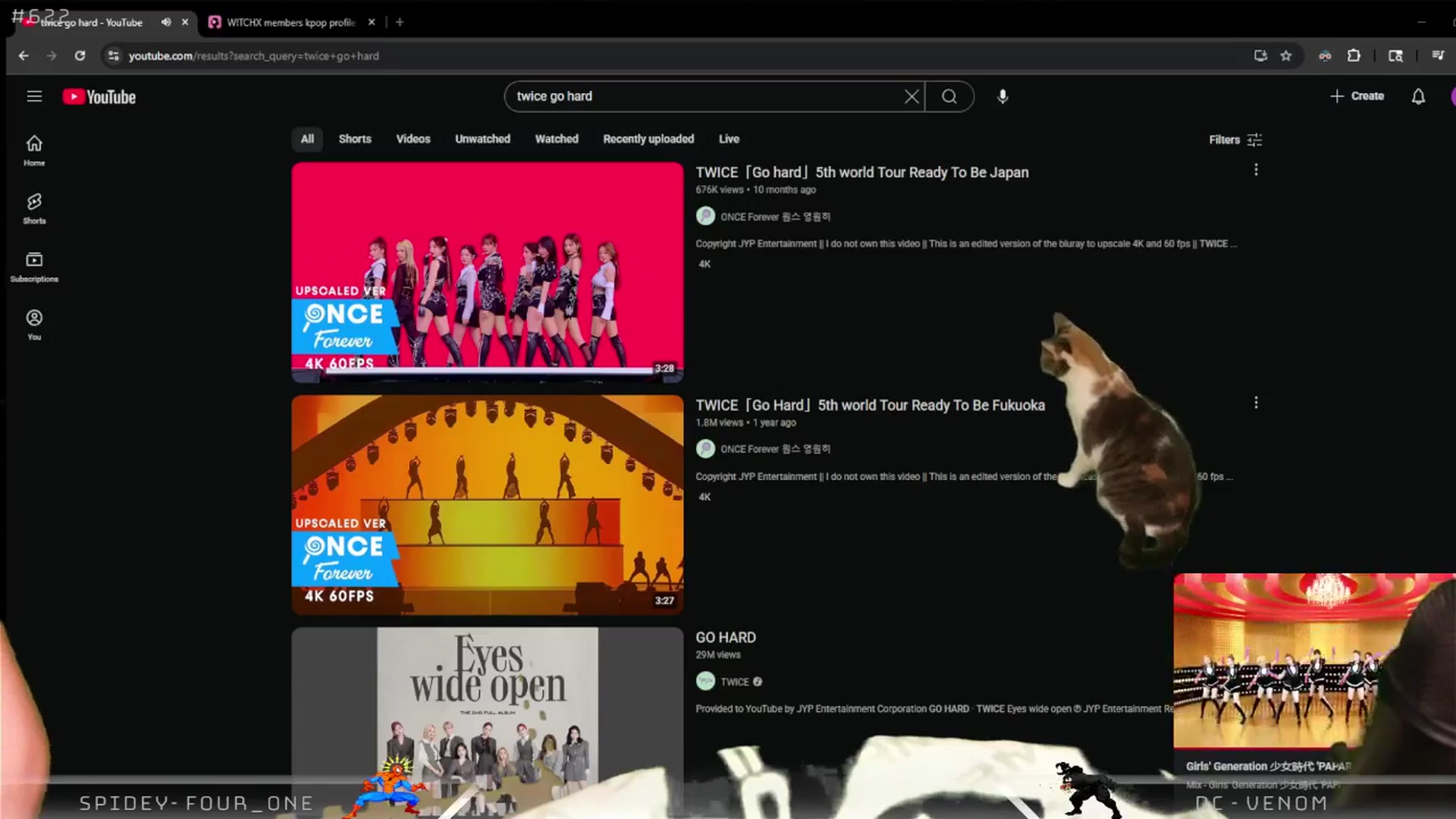1456x819 pixels.
Task: Close the WITCHX members kpop profile tab
Action: click(x=372, y=22)
